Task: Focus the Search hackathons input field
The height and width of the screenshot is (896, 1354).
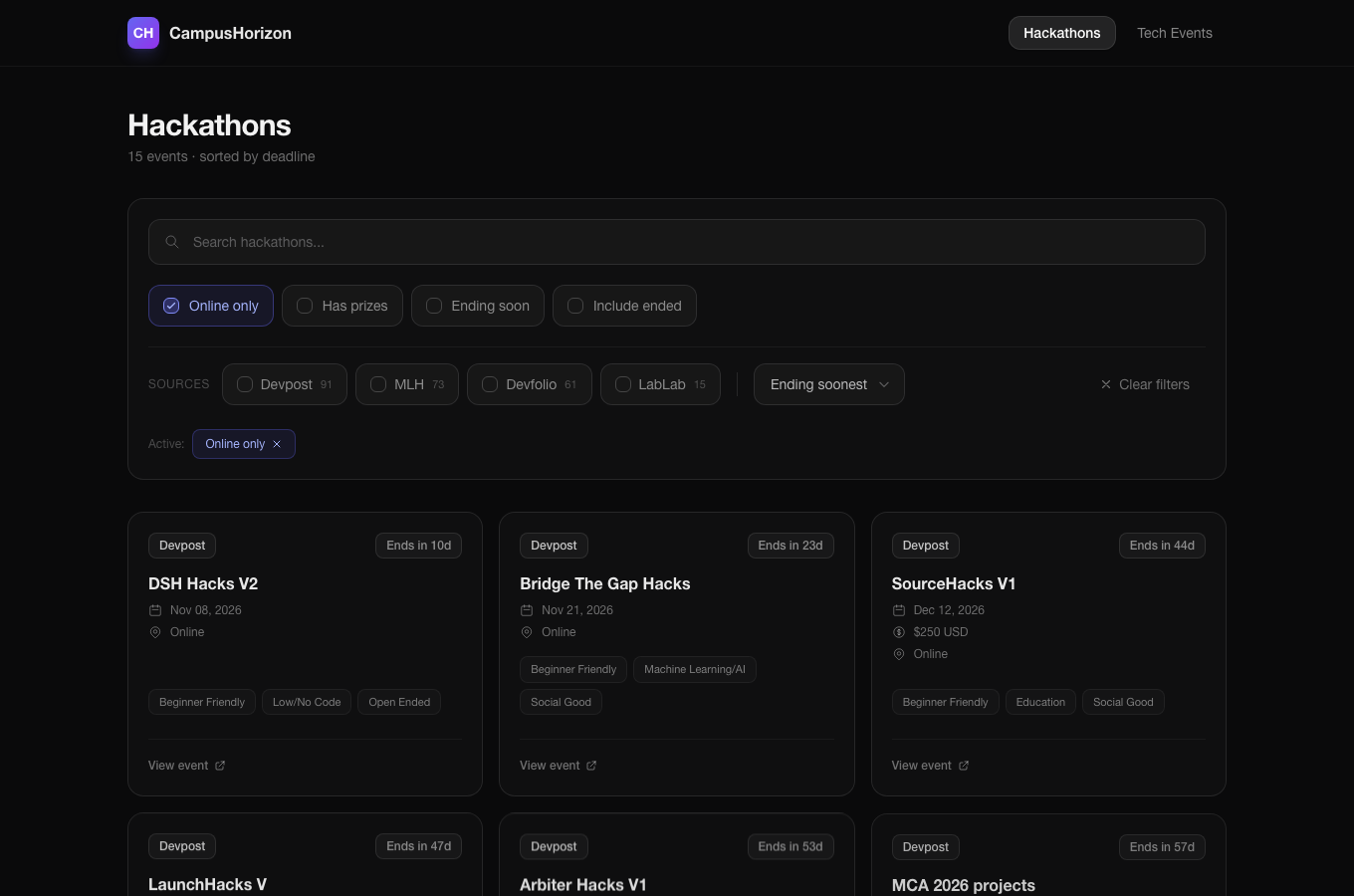Action: [677, 242]
